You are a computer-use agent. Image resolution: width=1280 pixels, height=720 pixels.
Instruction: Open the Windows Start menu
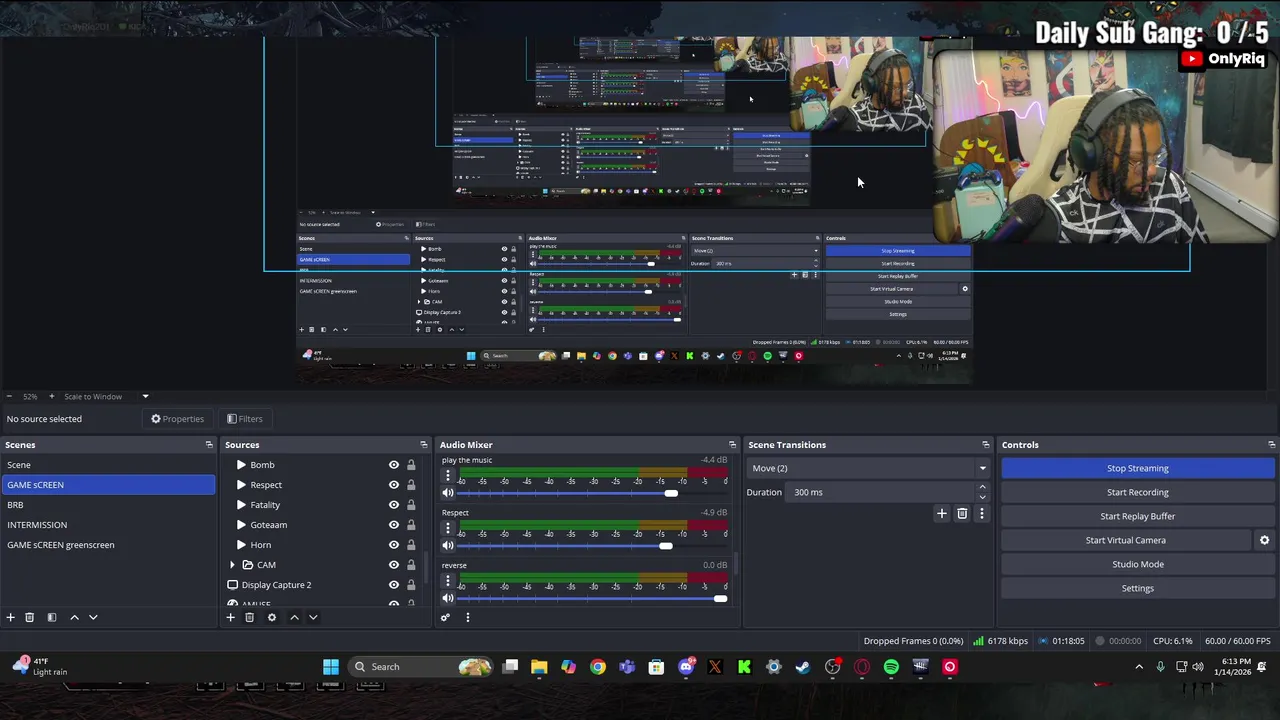coord(331,667)
